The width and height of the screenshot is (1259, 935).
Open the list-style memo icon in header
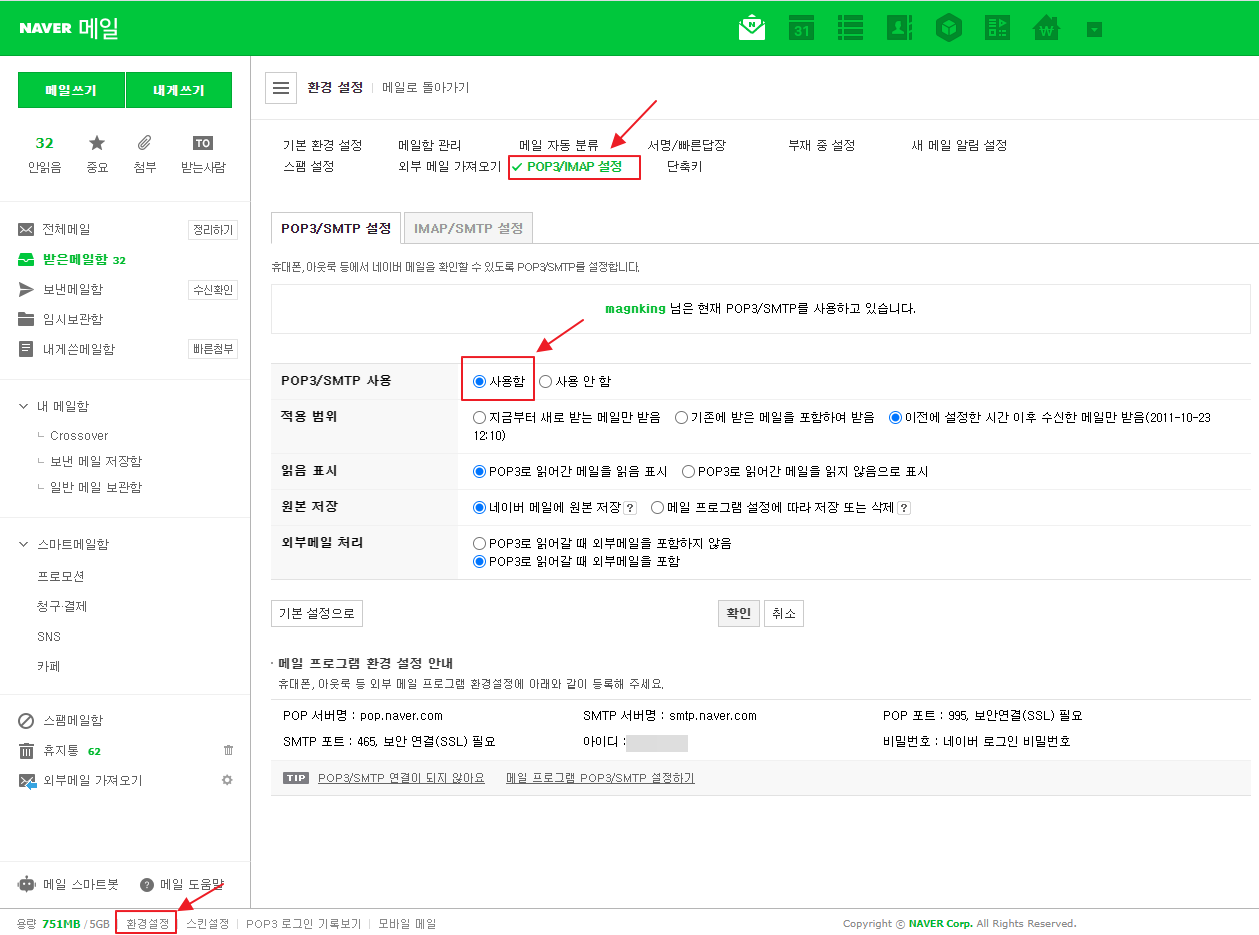850,28
